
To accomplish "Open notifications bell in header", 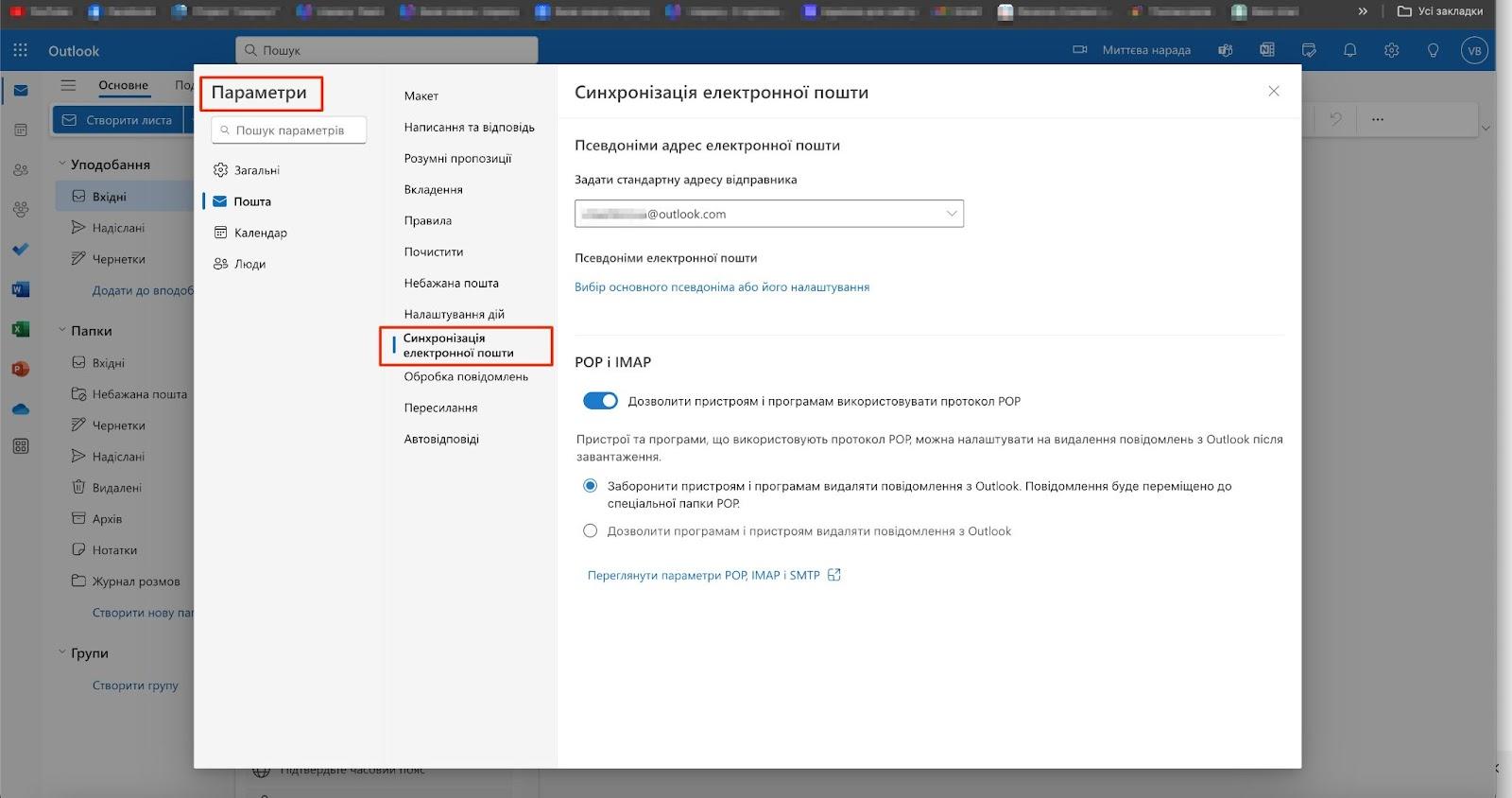I will tap(1350, 50).
